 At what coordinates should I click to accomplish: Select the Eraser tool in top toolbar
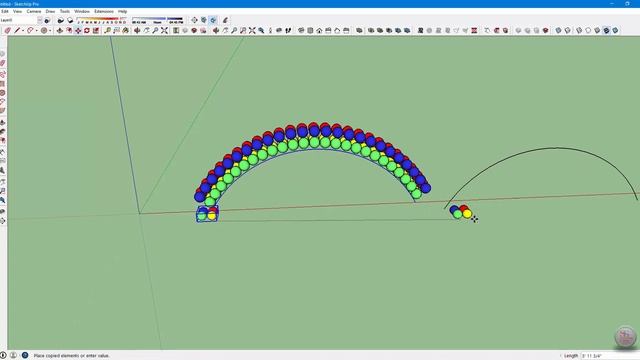pos(7,30)
